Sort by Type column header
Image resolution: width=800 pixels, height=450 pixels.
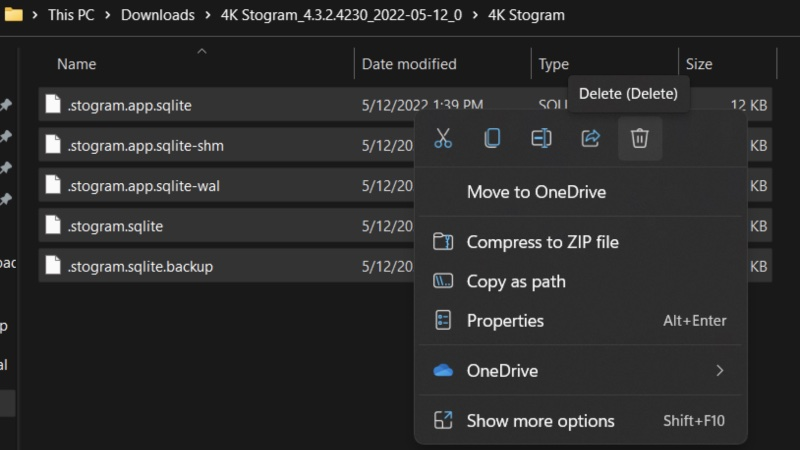pos(554,64)
